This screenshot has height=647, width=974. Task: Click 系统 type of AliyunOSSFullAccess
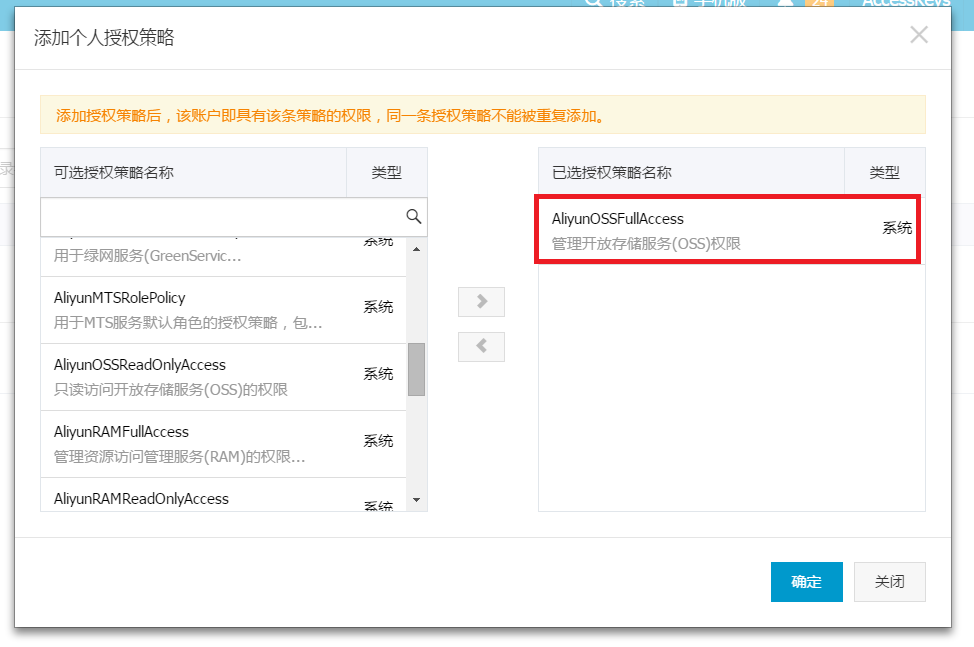[897, 228]
